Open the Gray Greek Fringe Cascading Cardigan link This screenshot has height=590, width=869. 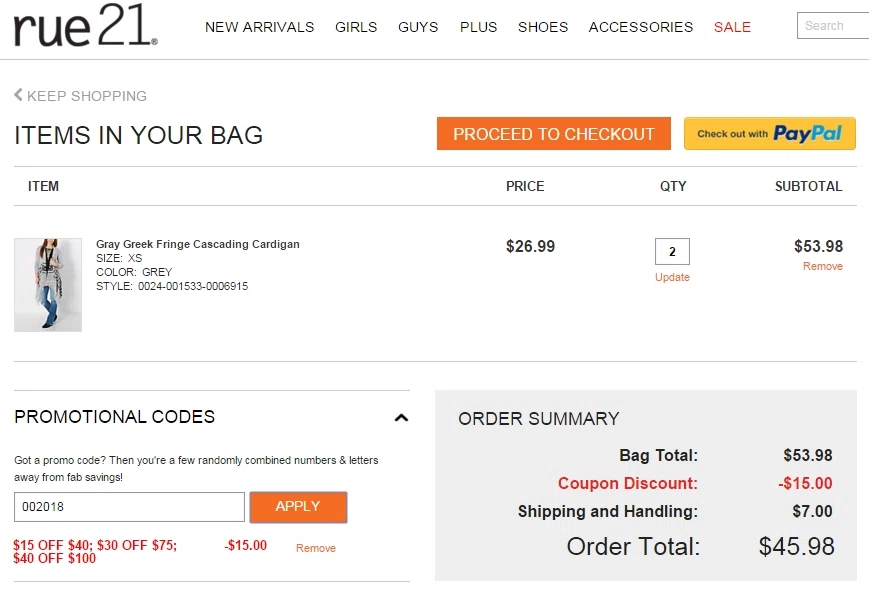click(x=197, y=244)
